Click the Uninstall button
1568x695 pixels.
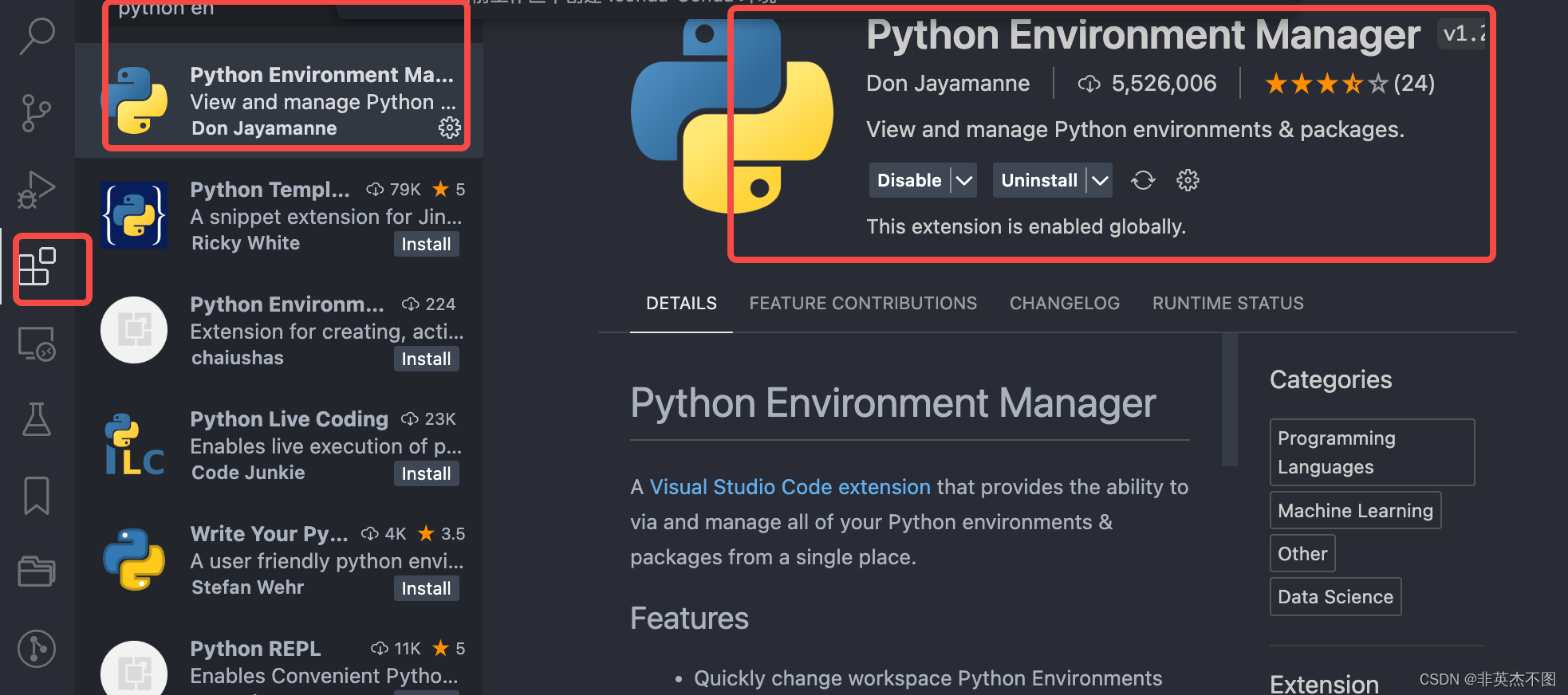click(1039, 180)
